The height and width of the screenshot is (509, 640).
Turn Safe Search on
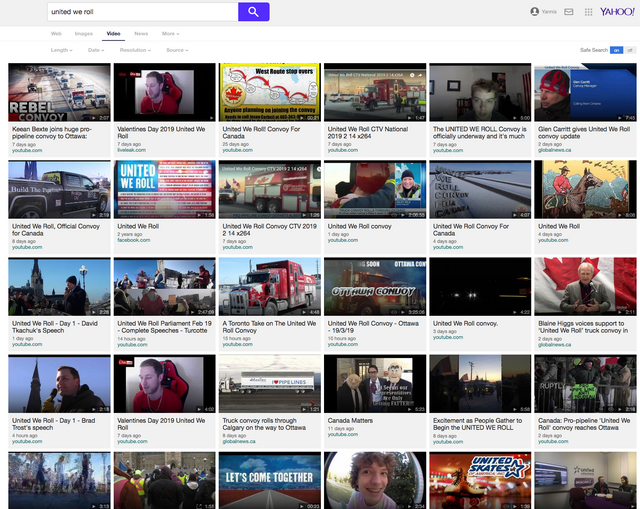click(616, 50)
